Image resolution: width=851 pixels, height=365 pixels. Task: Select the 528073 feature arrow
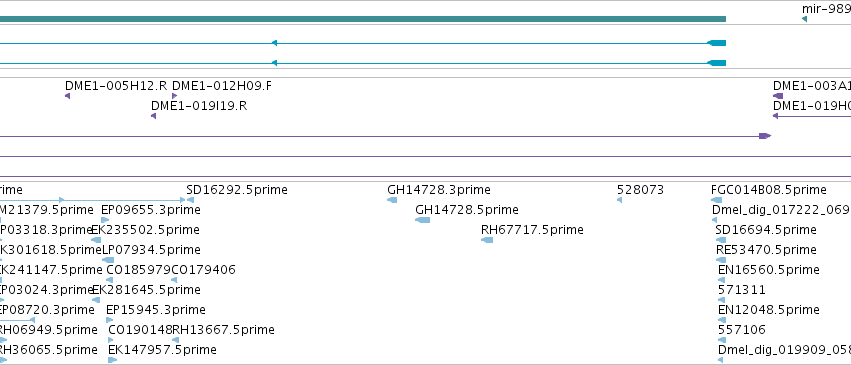click(x=619, y=200)
